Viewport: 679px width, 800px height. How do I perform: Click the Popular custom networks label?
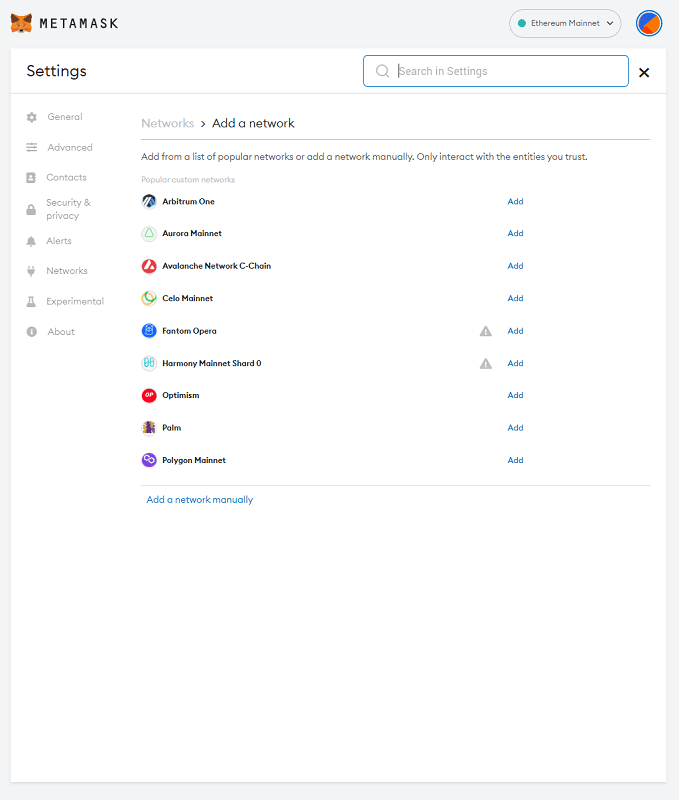tap(188, 180)
